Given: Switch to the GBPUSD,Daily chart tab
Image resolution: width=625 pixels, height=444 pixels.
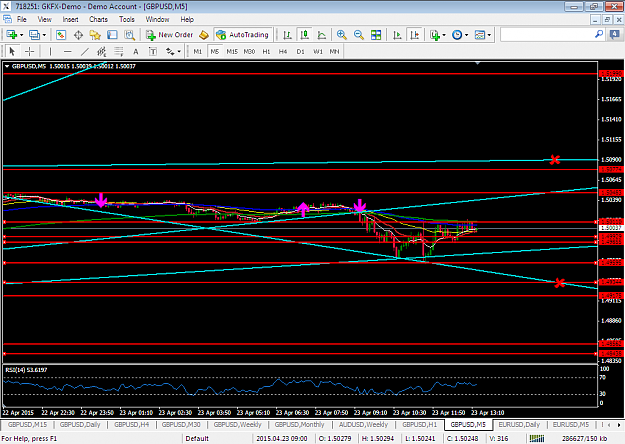Looking at the screenshot, I should pos(80,424).
